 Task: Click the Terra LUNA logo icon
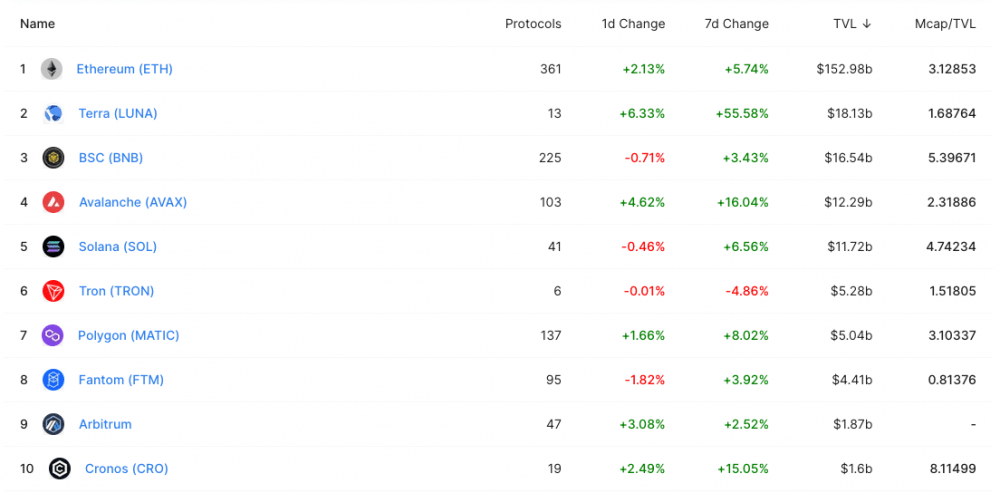pyautogui.click(x=53, y=113)
